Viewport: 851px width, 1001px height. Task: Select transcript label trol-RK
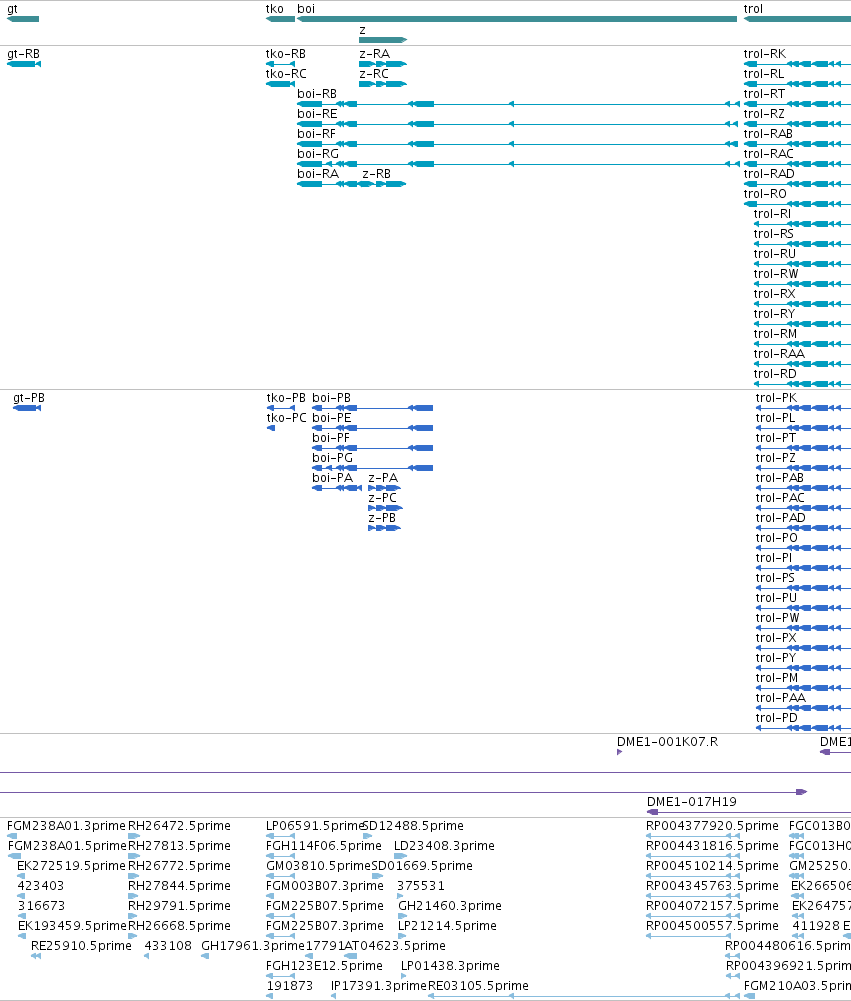765,54
